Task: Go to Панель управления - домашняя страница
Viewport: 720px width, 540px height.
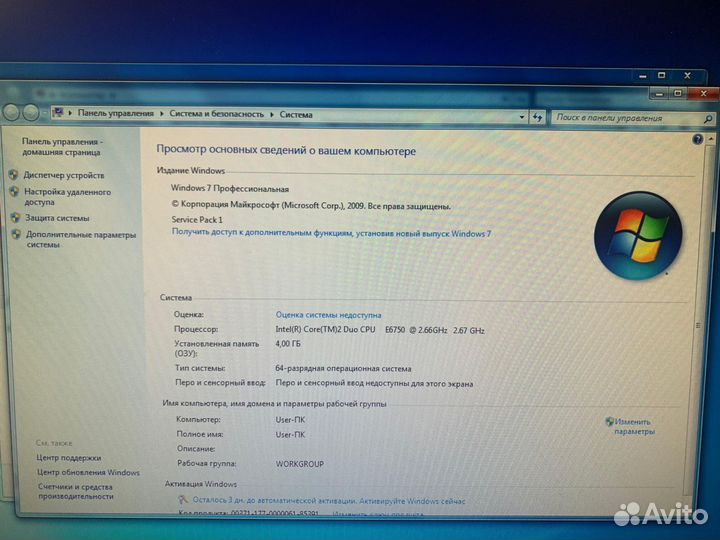Action: [62, 146]
